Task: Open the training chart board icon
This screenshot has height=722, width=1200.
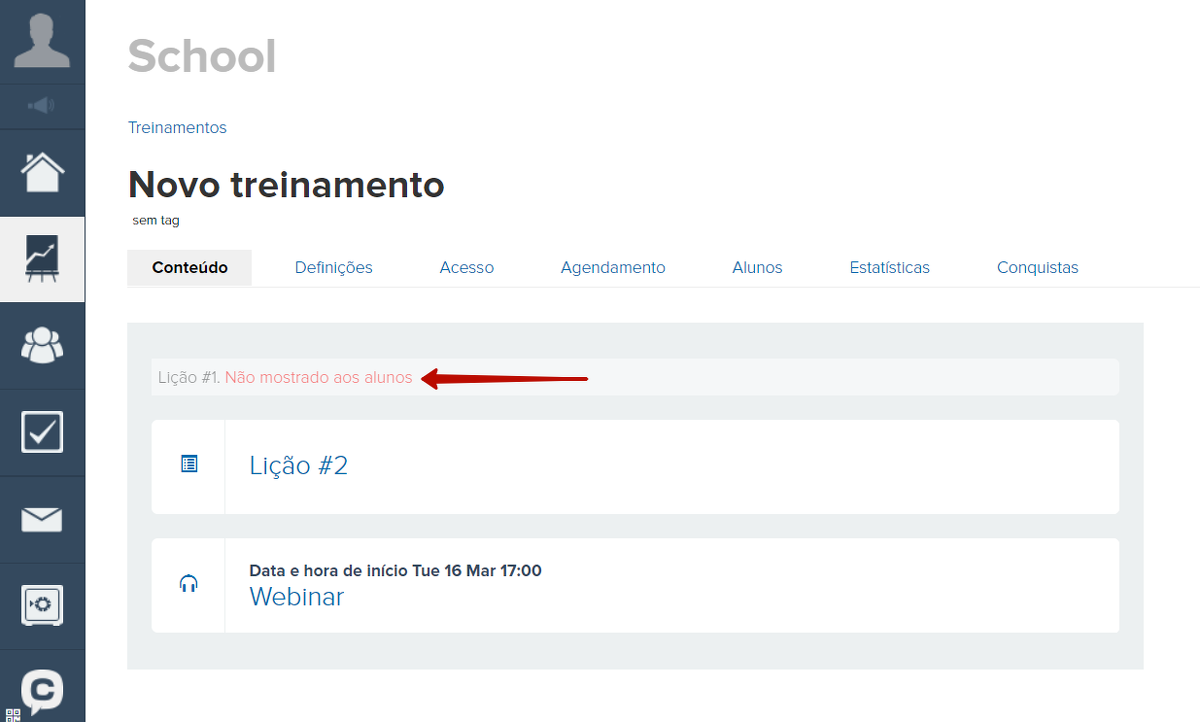Action: coord(42,259)
